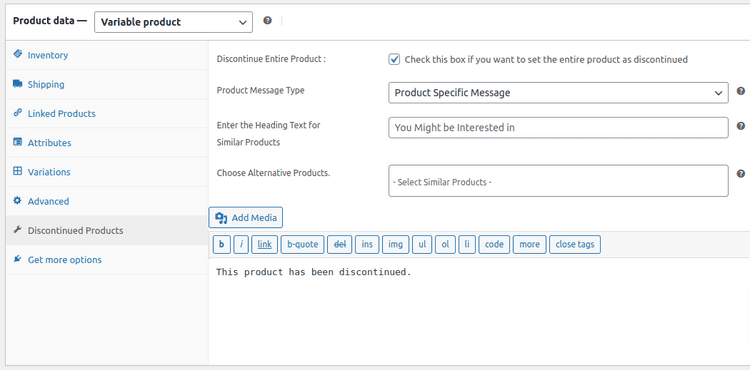Open the Inventory tab
This screenshot has height=370, width=750.
107,55
